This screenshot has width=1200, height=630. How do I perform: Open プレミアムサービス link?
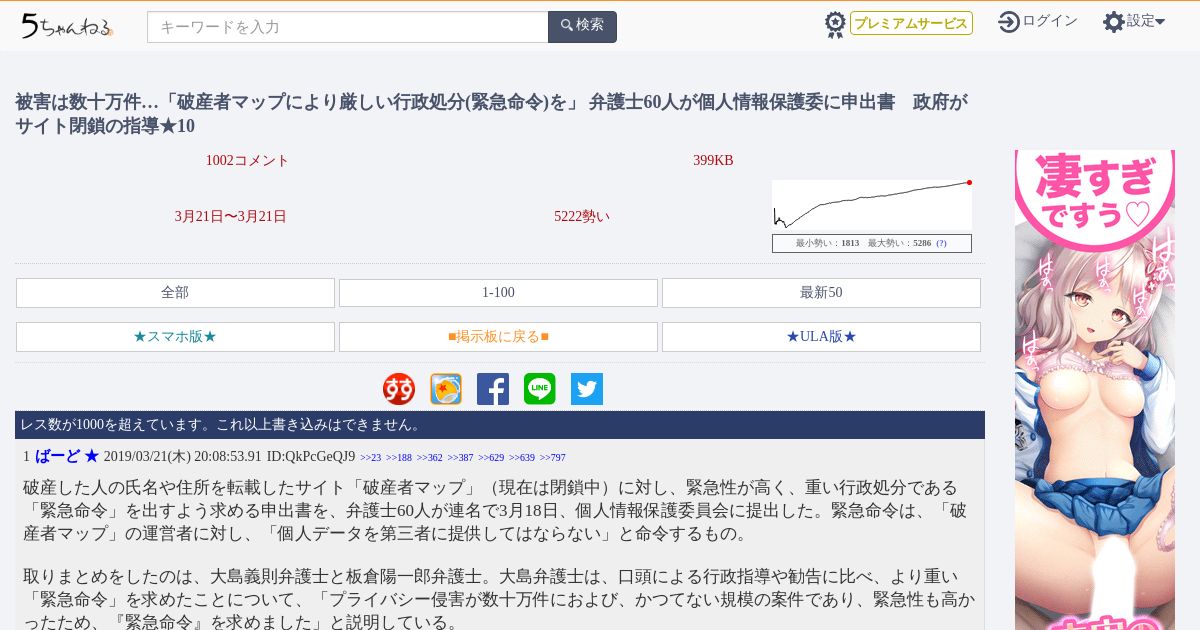911,23
